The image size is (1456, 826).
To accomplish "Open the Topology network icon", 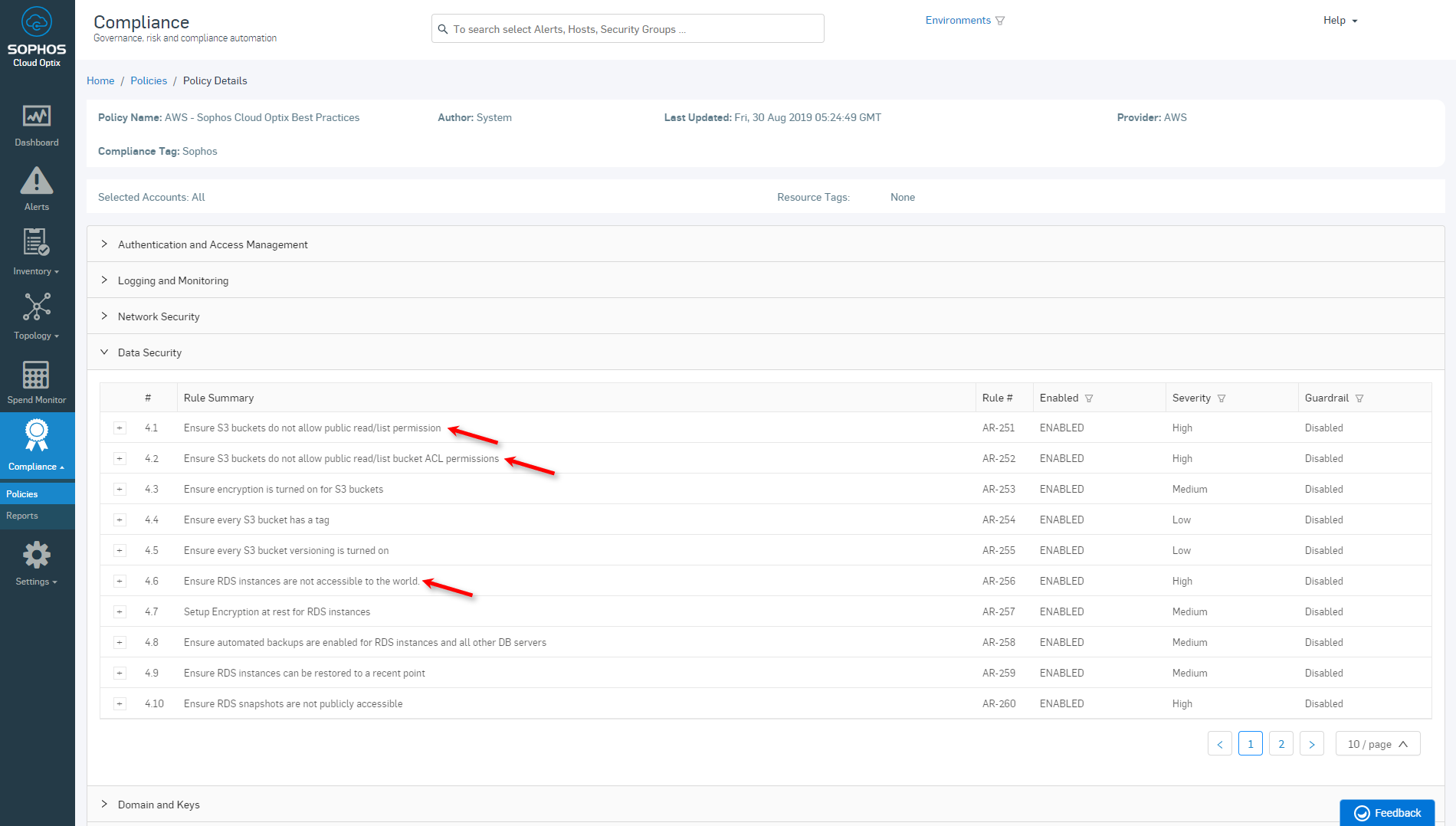I will (x=37, y=306).
